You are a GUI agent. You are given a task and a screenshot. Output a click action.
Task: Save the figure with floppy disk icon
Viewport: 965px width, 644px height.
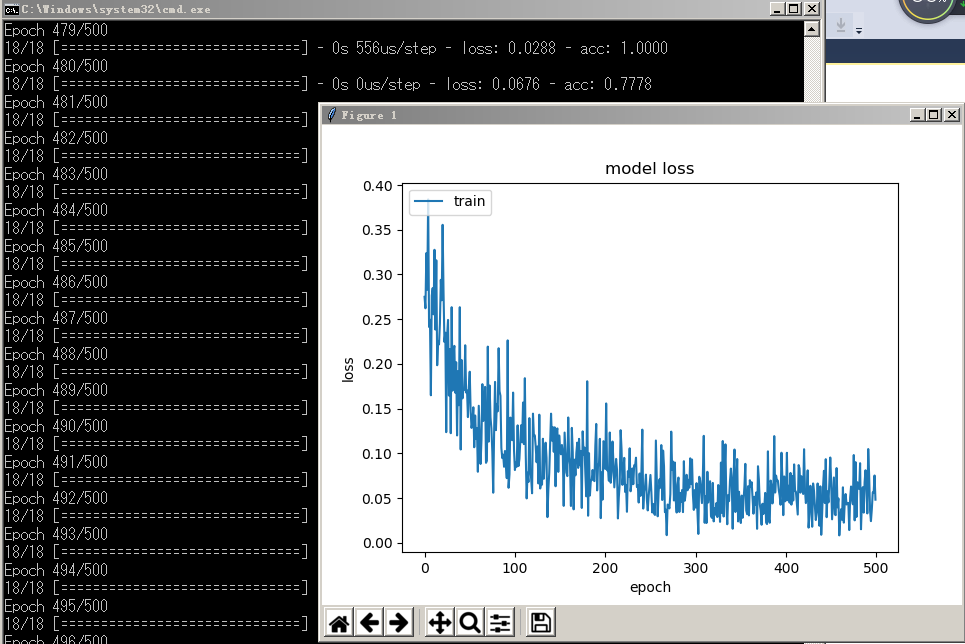541,623
